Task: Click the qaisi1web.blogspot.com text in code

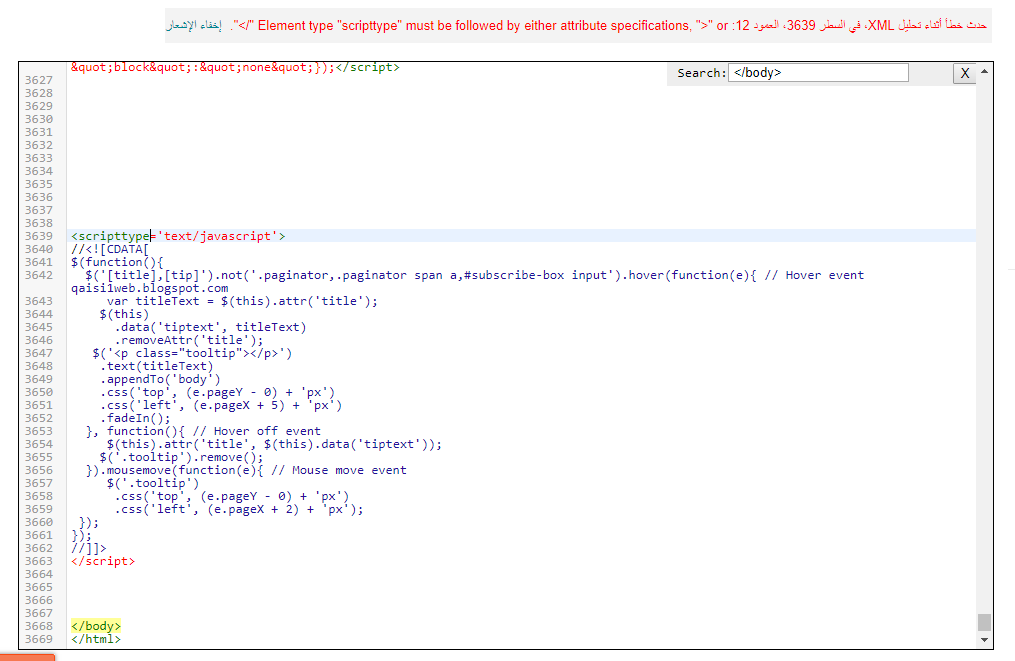Action: [x=149, y=288]
